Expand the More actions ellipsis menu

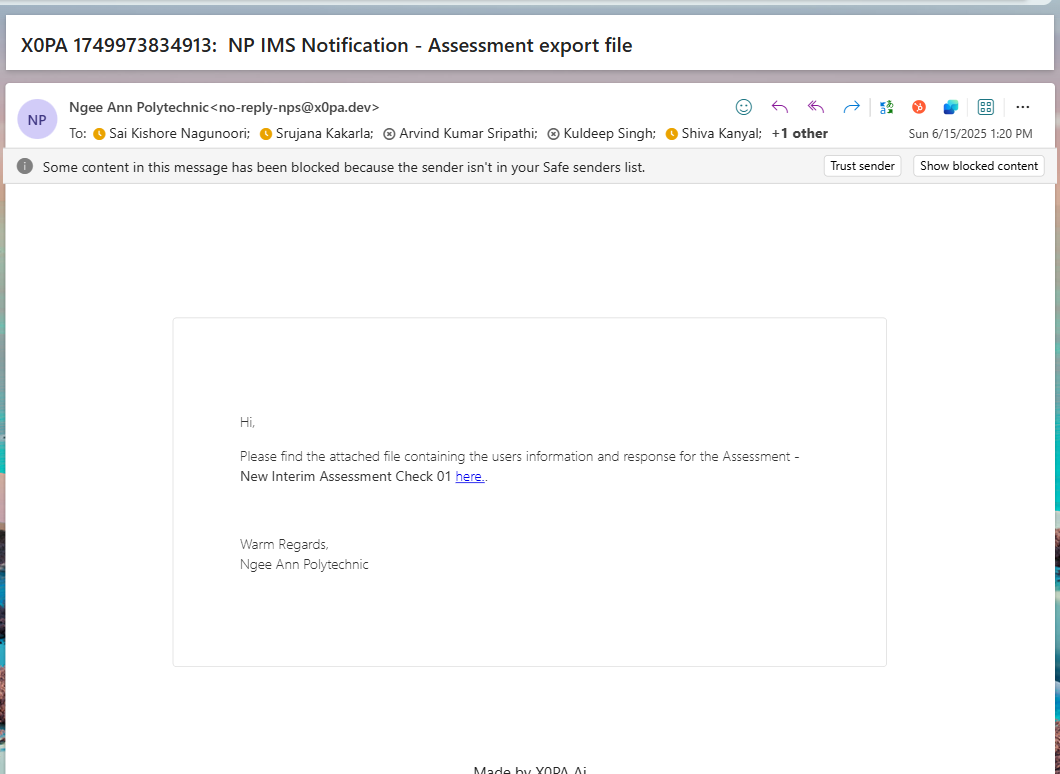coord(1022,107)
